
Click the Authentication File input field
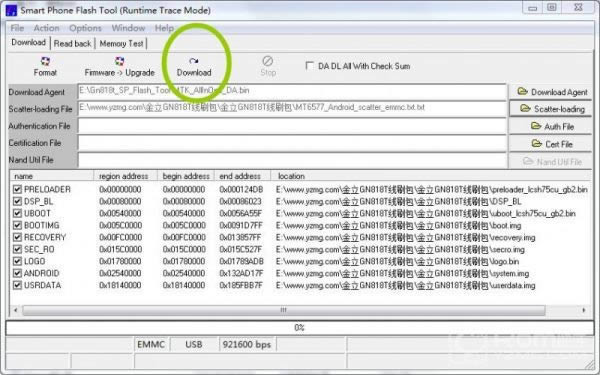(x=292, y=126)
